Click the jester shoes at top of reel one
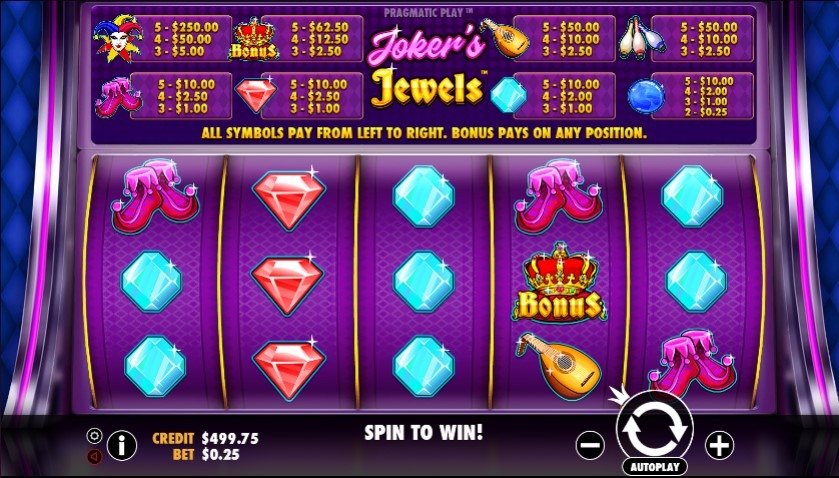This screenshot has width=839, height=478. point(155,195)
